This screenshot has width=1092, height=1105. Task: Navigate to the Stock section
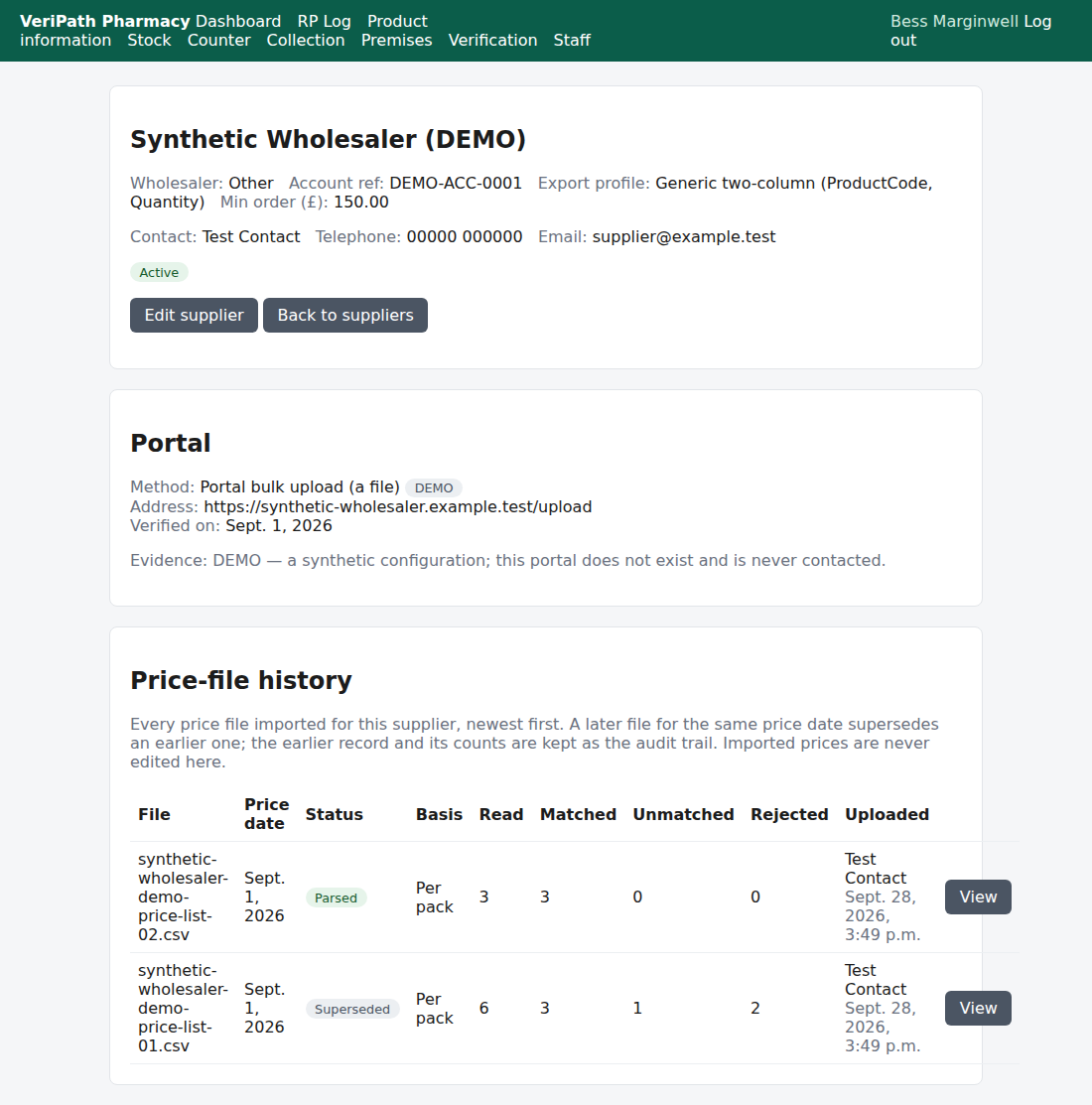pos(149,40)
